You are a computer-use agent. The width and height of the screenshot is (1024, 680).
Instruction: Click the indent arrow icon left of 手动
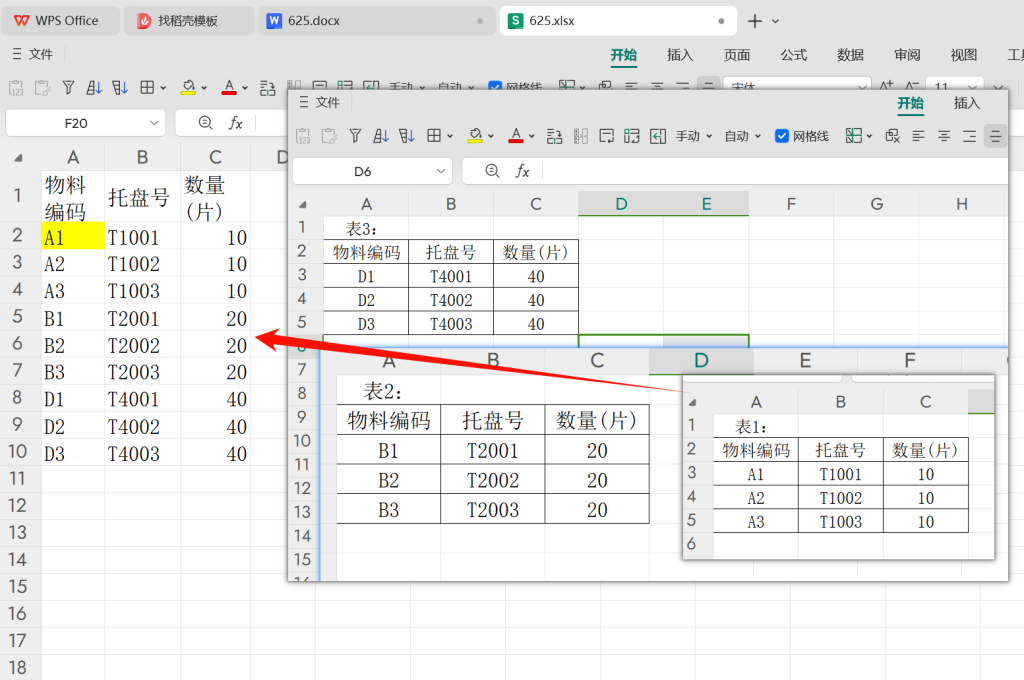[x=658, y=136]
